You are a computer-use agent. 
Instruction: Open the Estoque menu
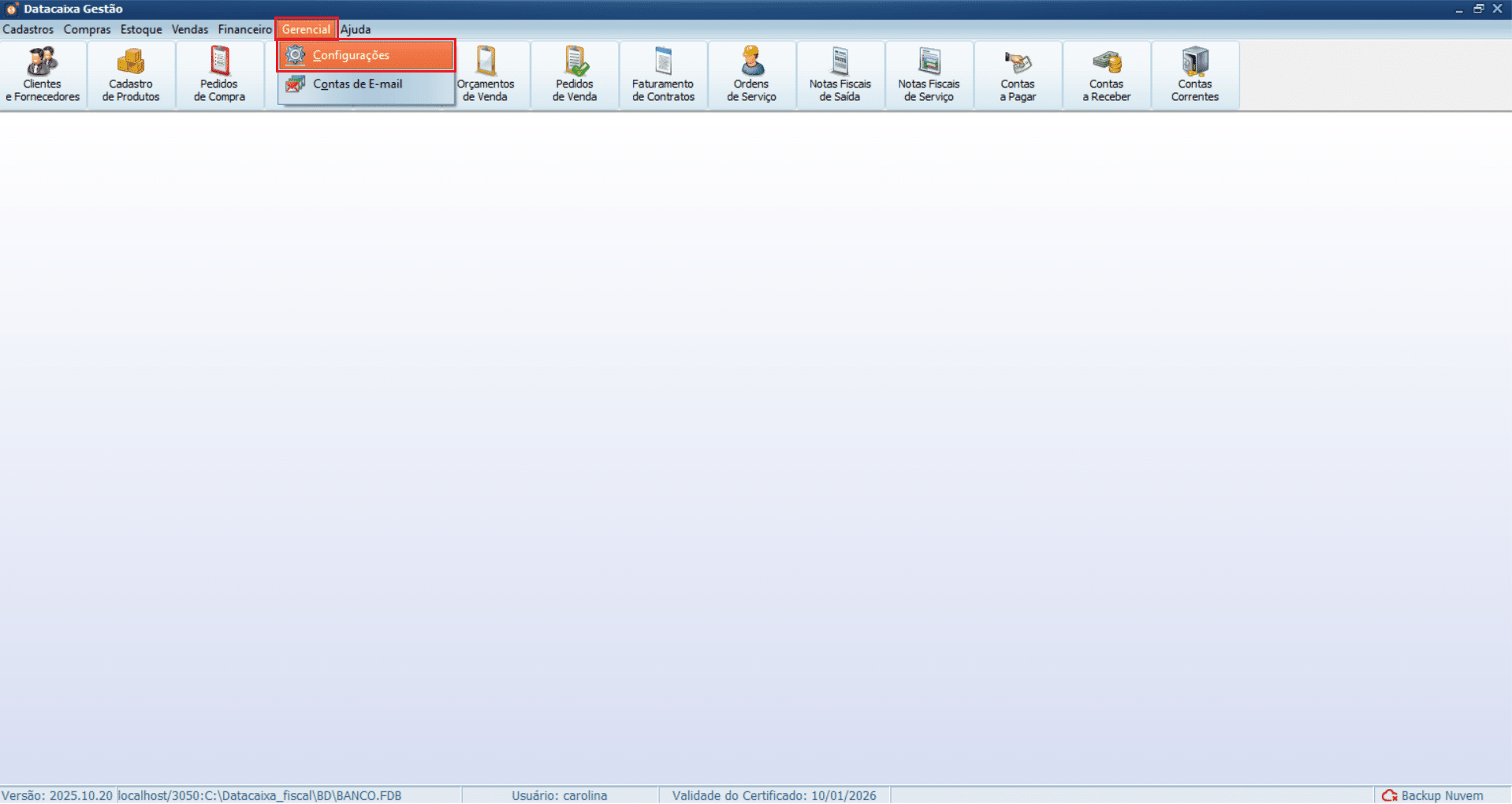tap(141, 29)
